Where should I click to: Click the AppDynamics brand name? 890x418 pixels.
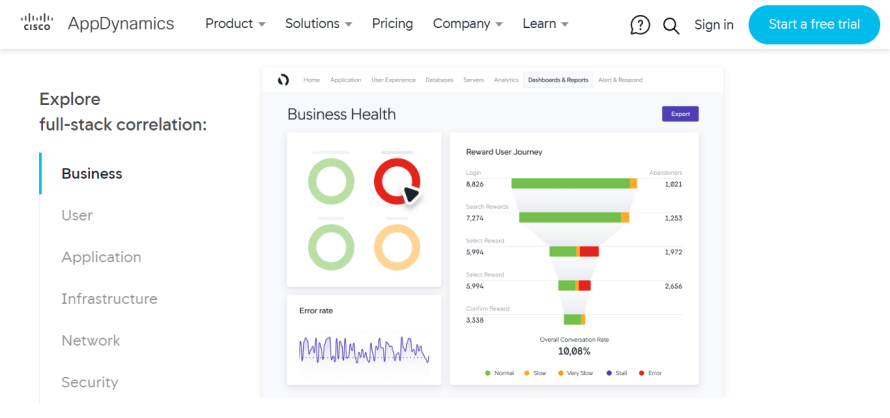121,24
